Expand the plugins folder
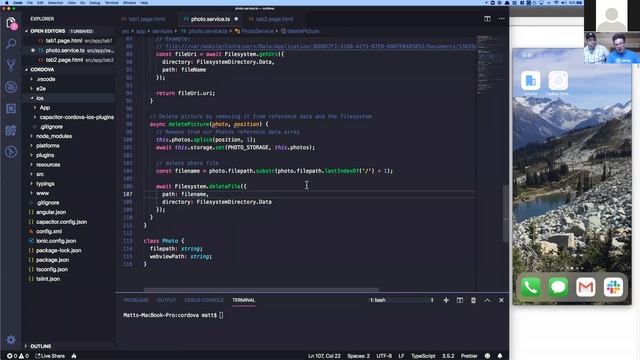The width and height of the screenshot is (640, 360). (x=45, y=155)
